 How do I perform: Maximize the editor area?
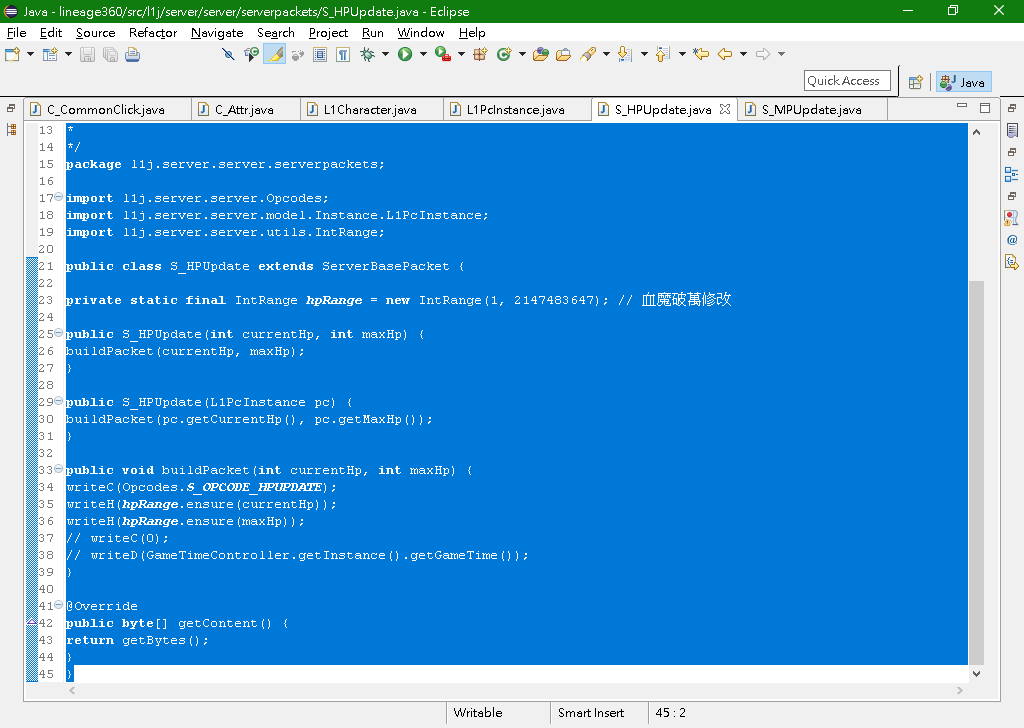pos(985,108)
